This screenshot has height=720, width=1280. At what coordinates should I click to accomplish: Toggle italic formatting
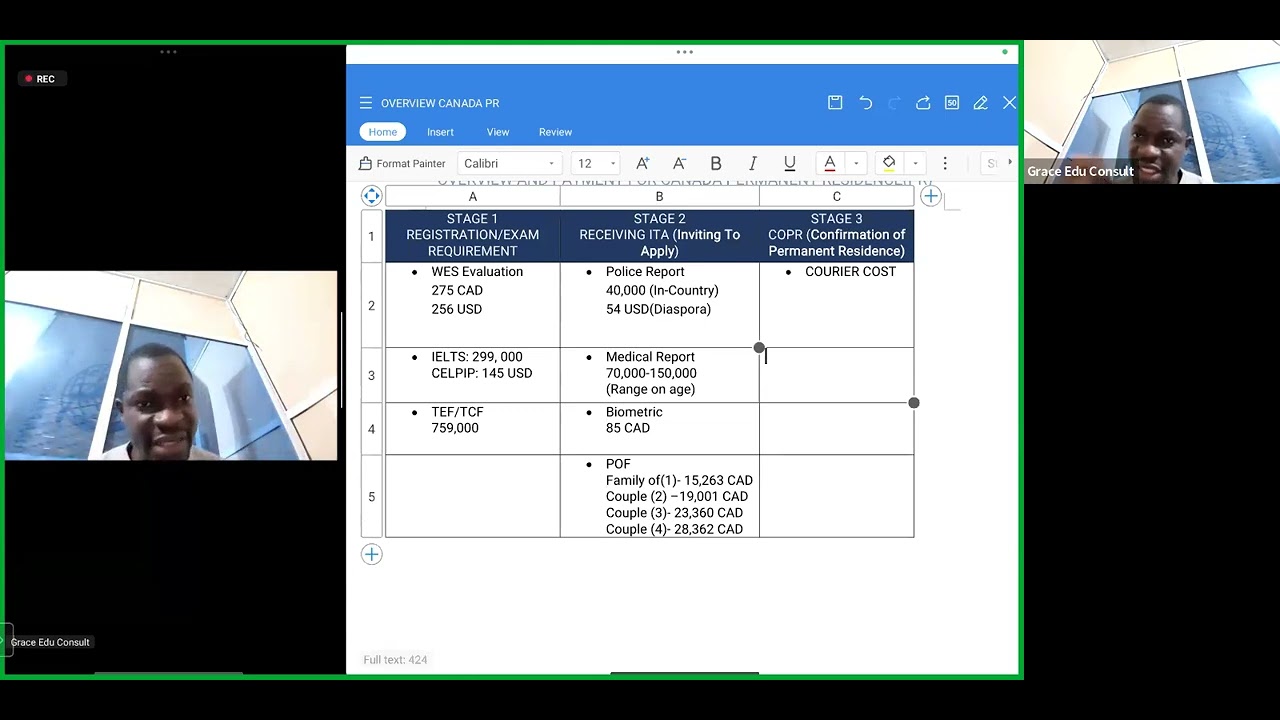(753, 163)
